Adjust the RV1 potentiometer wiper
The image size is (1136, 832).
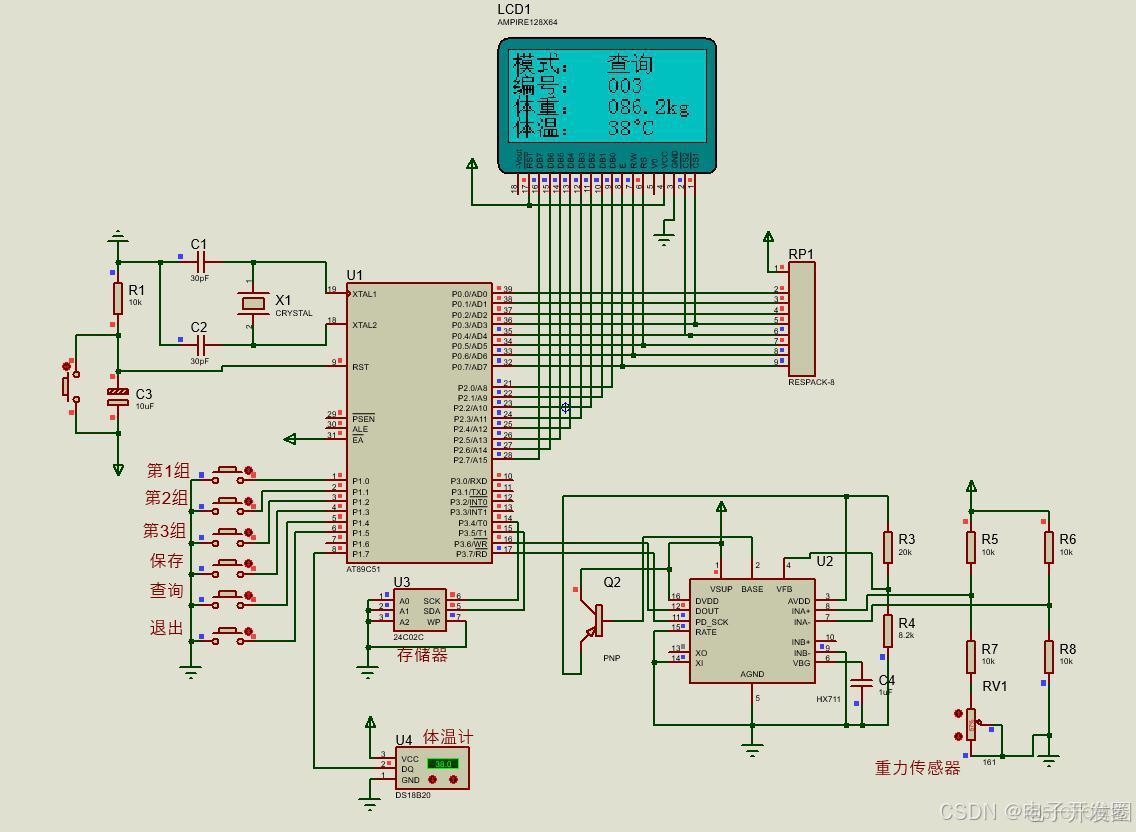click(970, 725)
